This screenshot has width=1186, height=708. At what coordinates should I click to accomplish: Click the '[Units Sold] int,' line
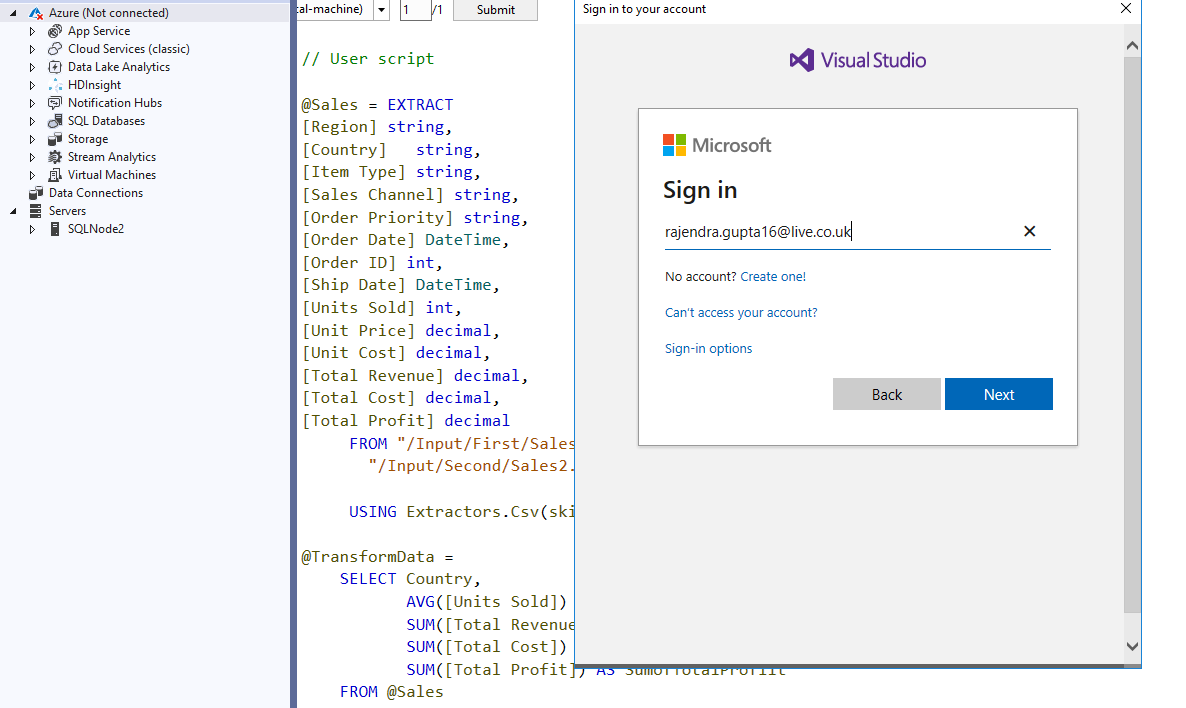(382, 308)
